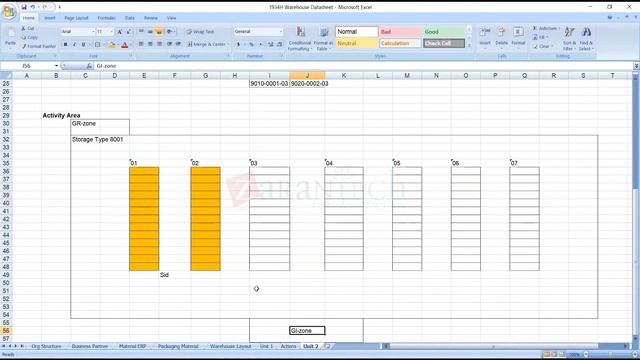Open Find & Select

coord(586,39)
